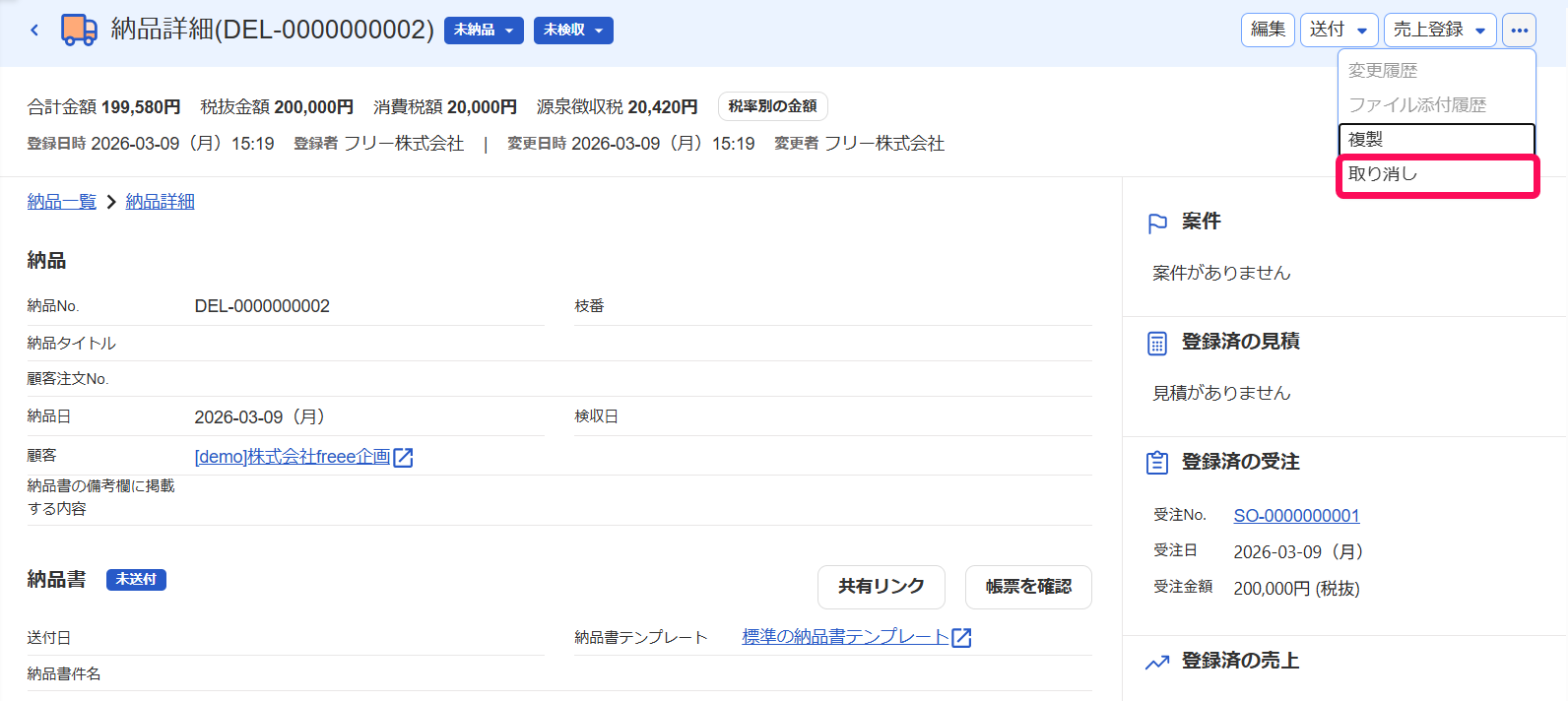Choose 取り消し in the more menu

coord(1436,174)
